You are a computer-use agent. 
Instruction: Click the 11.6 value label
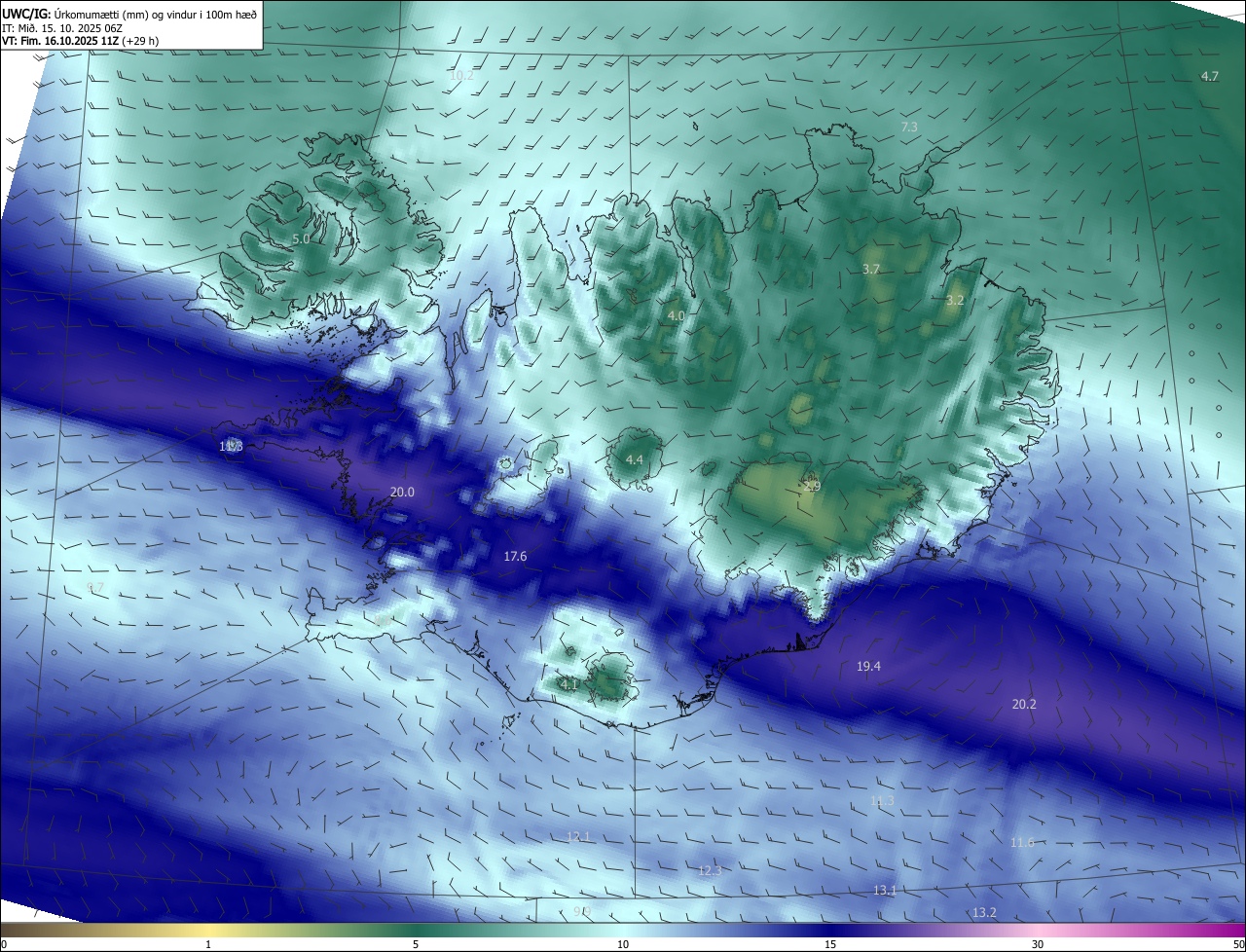coord(1022,843)
